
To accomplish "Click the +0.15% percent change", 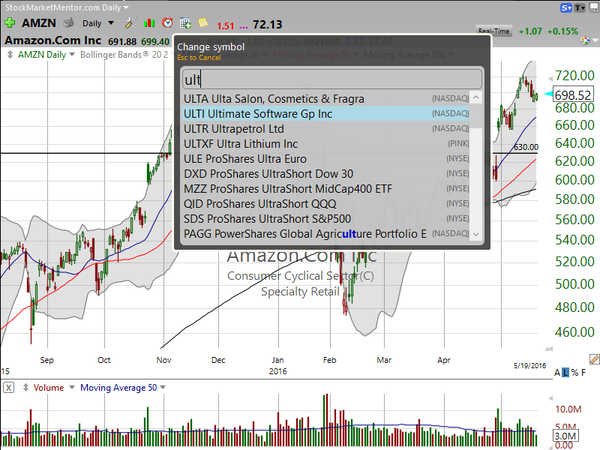I will point(562,31).
